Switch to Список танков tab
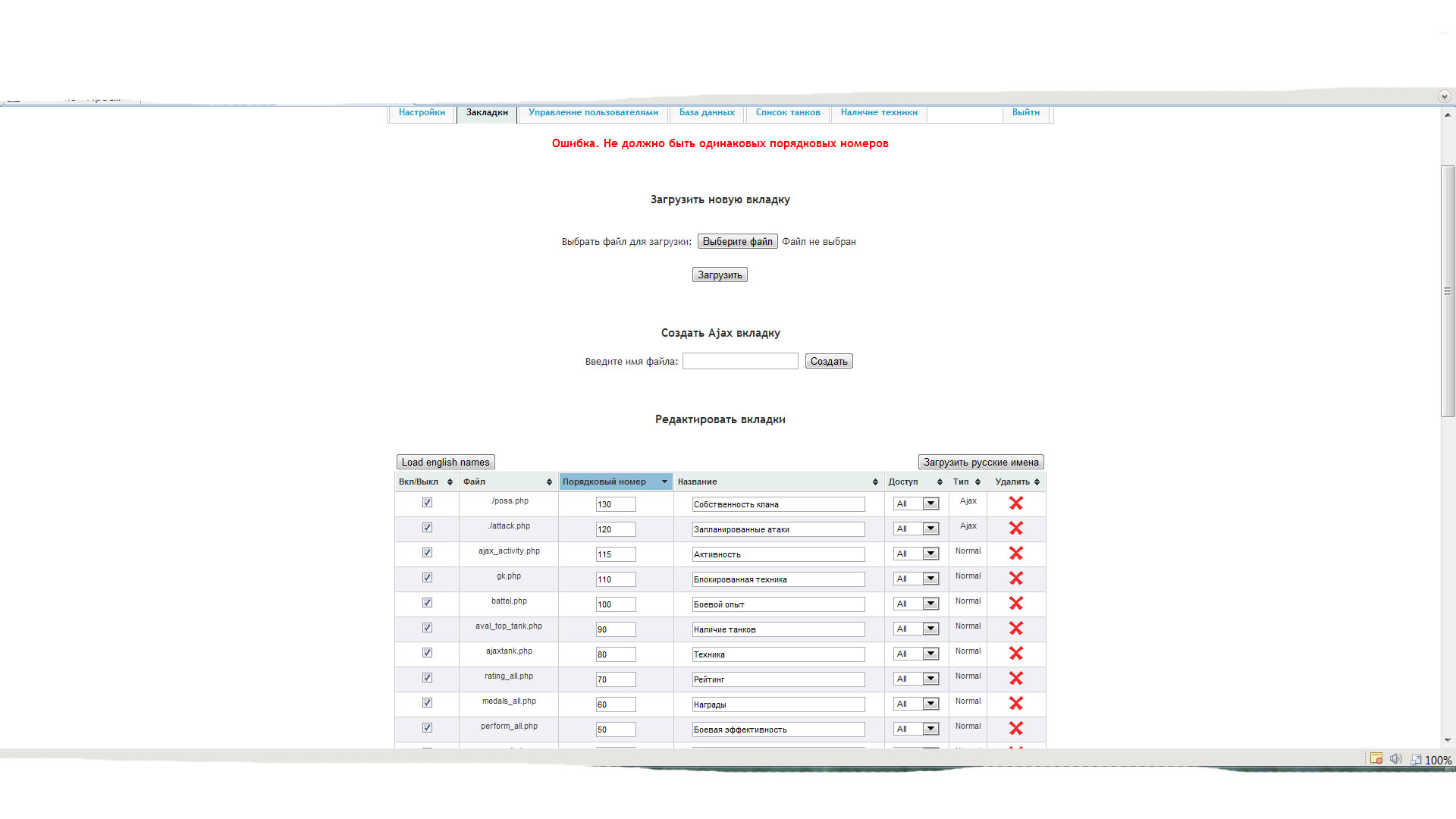 click(x=788, y=112)
